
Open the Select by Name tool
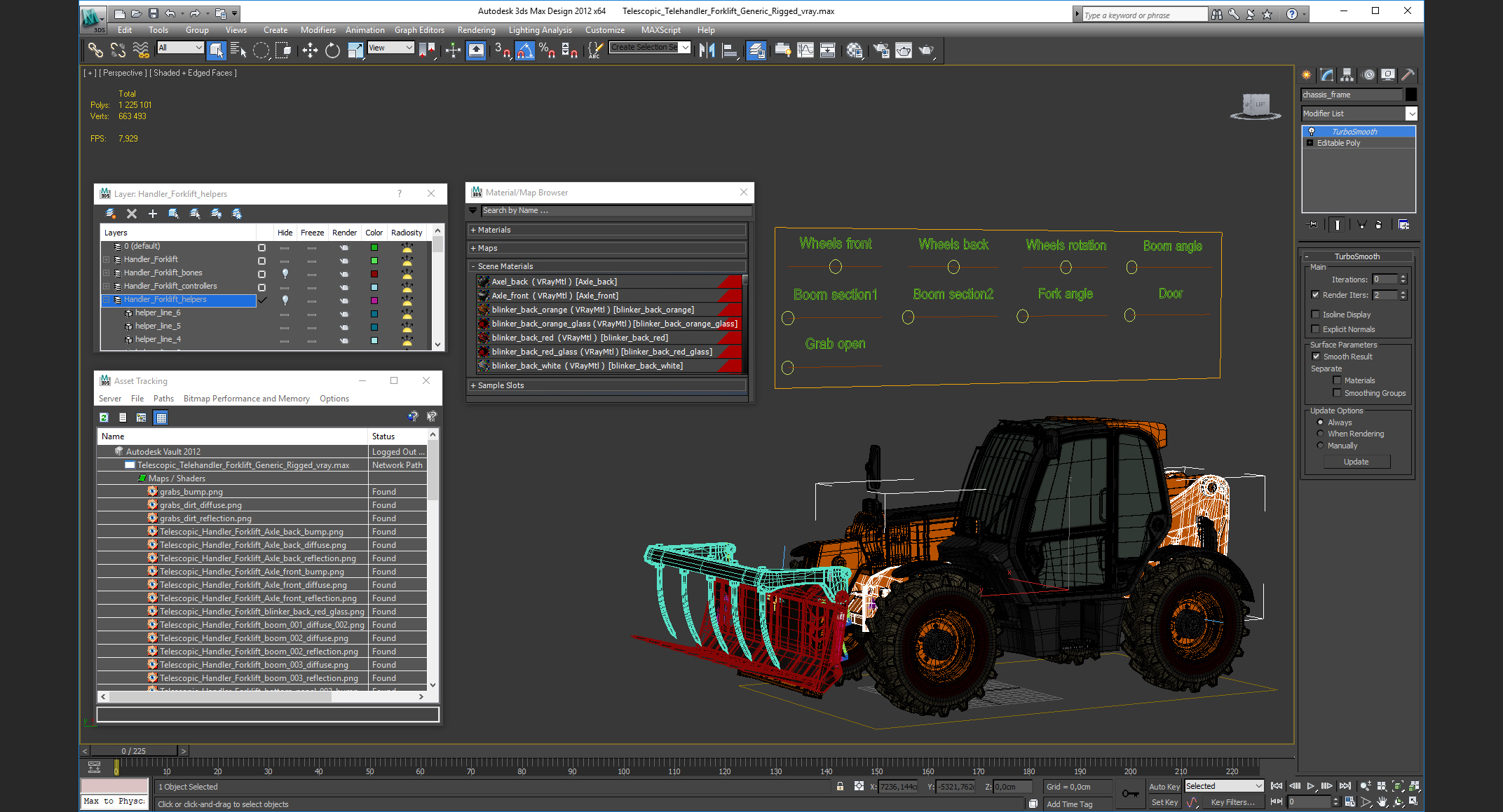point(238,50)
